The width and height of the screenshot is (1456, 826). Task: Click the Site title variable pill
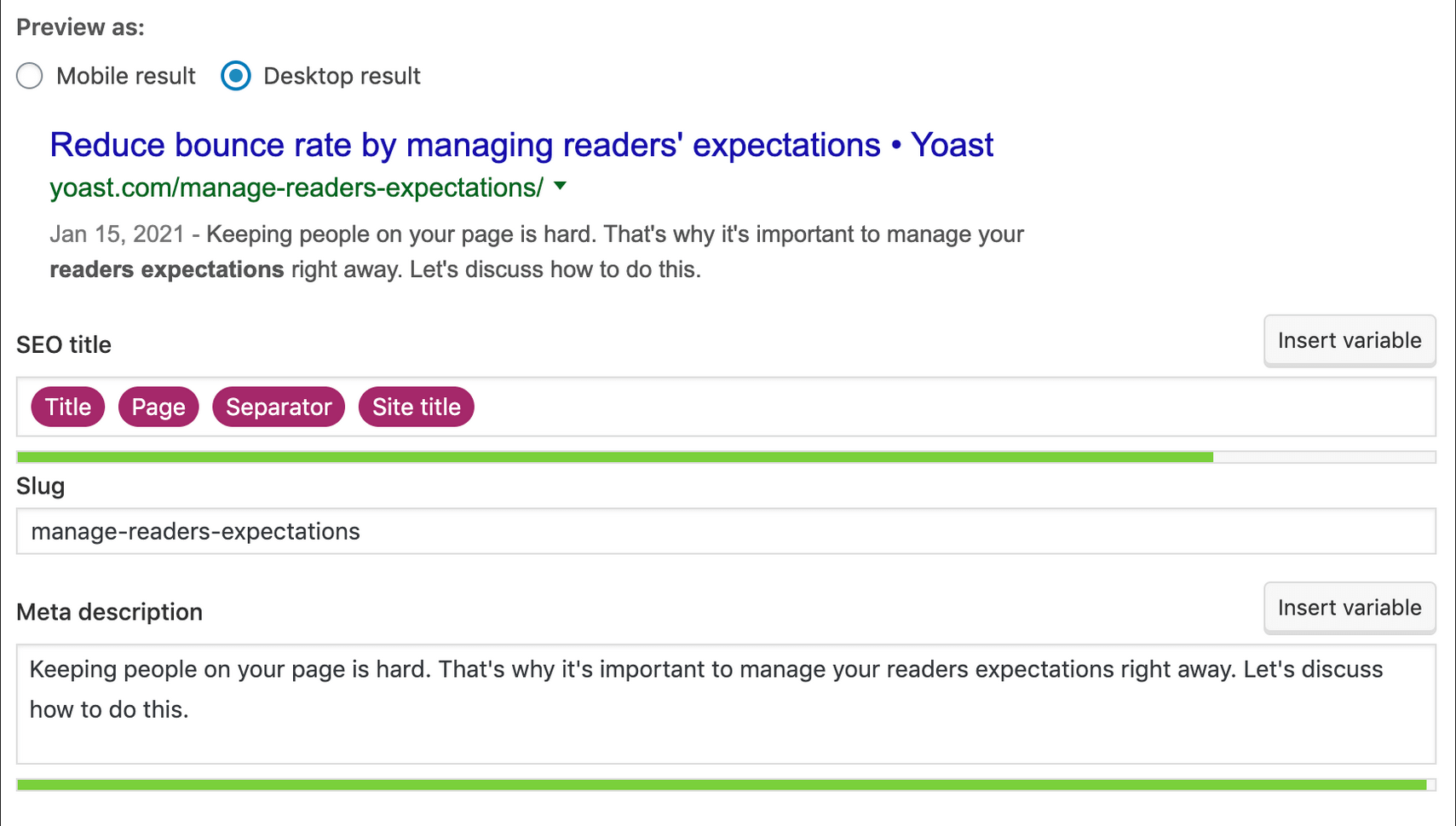coord(416,407)
